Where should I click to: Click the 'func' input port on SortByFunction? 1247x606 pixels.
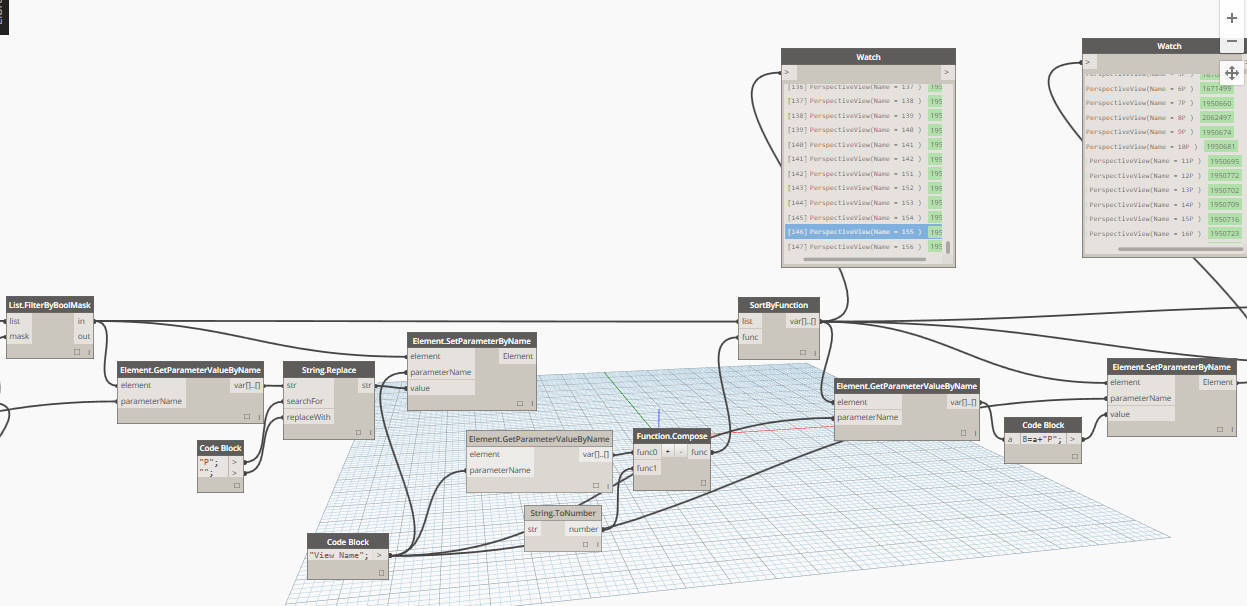pyautogui.click(x=749, y=337)
